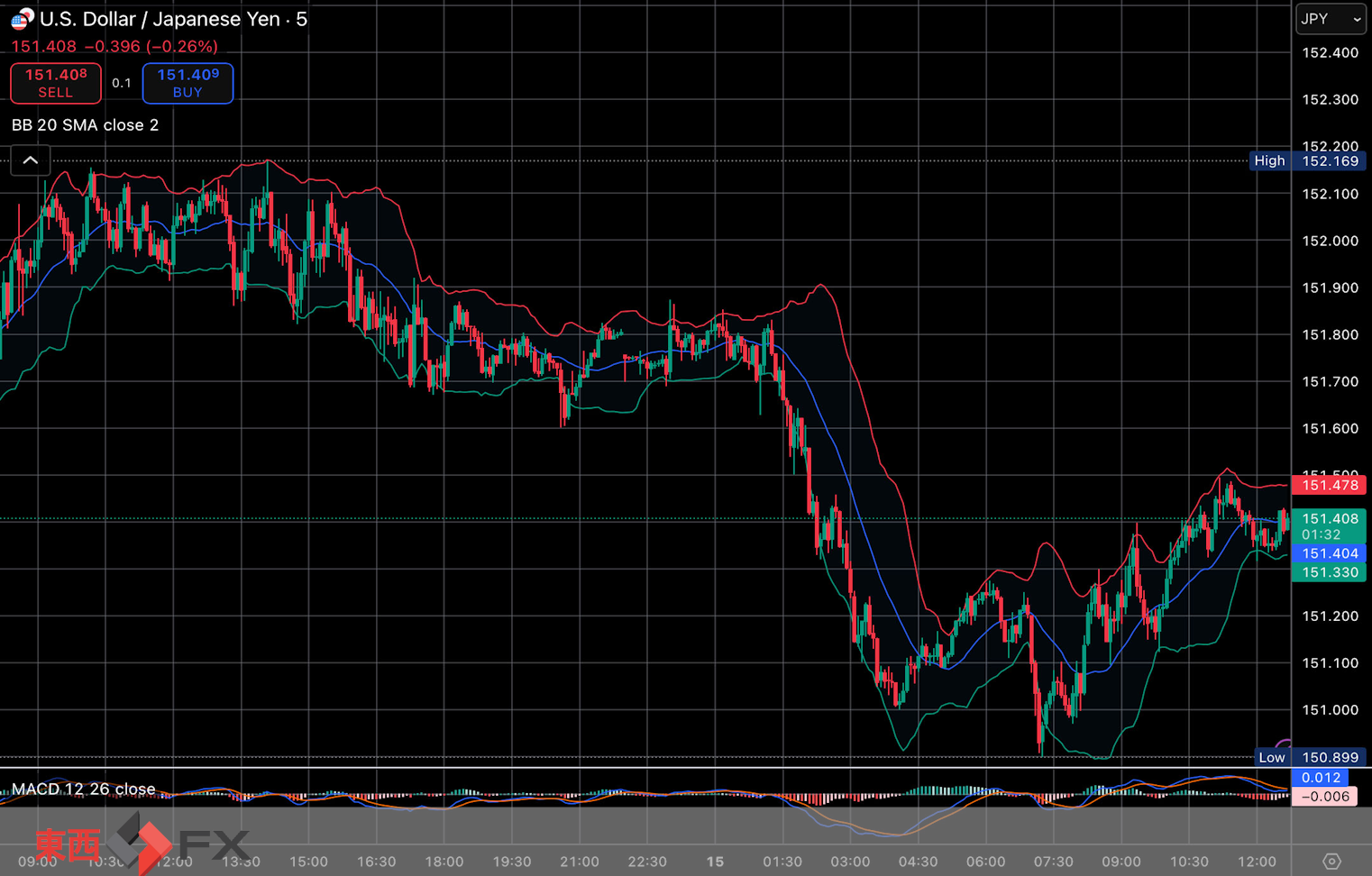Screen dimensions: 1372x876
Task: Collapse the indicator legend with chevron
Action: pos(30,160)
